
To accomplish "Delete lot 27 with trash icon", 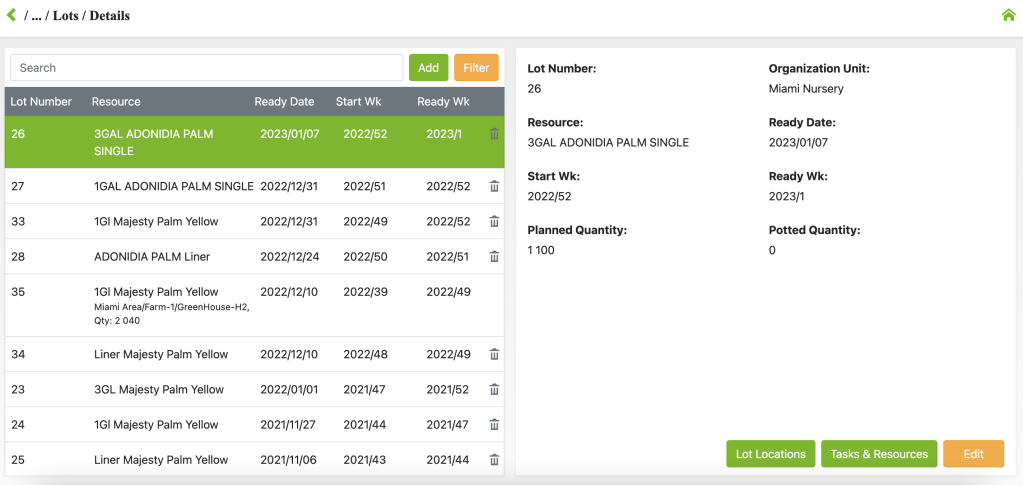I will (494, 186).
